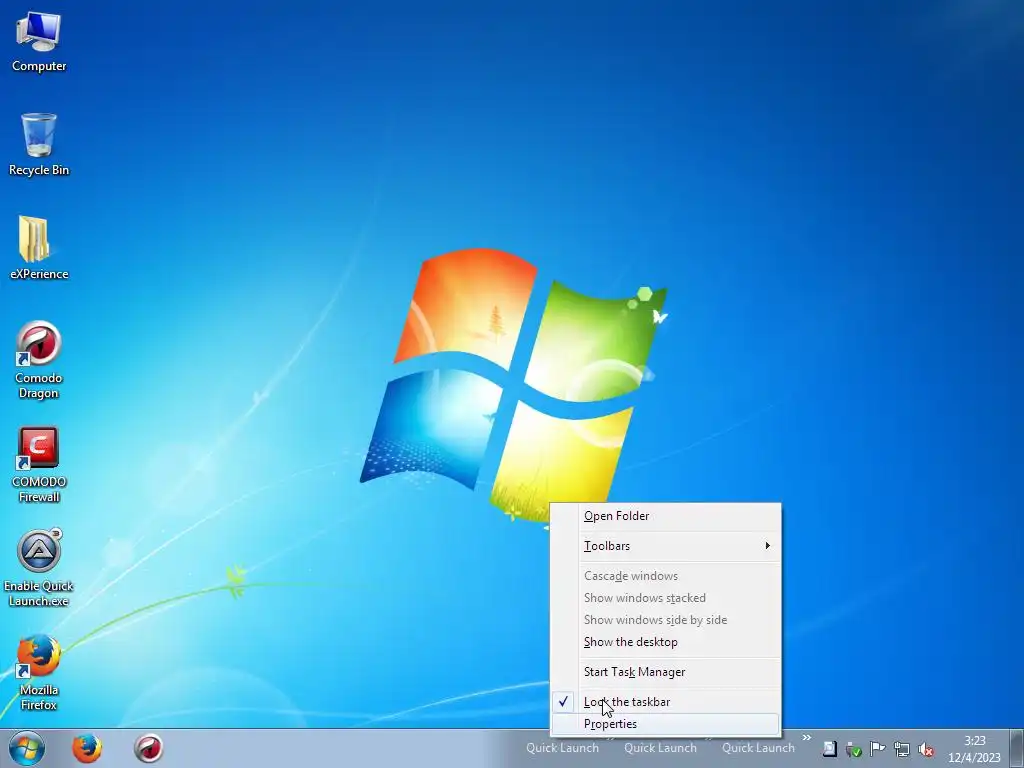This screenshot has width=1024, height=768.
Task: Click the Show windows stacked entry
Action: pyautogui.click(x=665, y=598)
